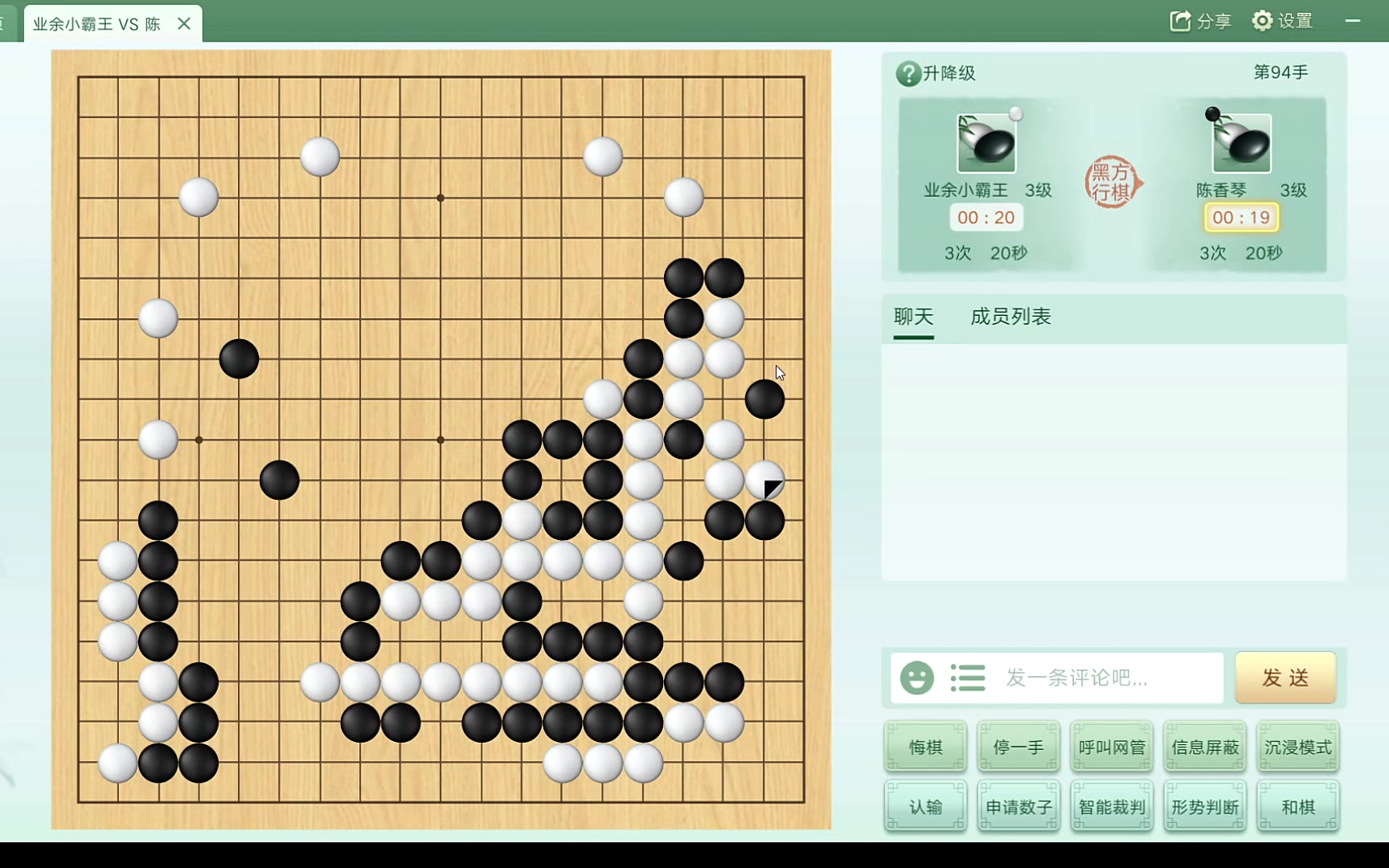Click the 黑方行棋 turn indicator stamp
Image resolution: width=1389 pixels, height=868 pixels.
pyautogui.click(x=1113, y=182)
